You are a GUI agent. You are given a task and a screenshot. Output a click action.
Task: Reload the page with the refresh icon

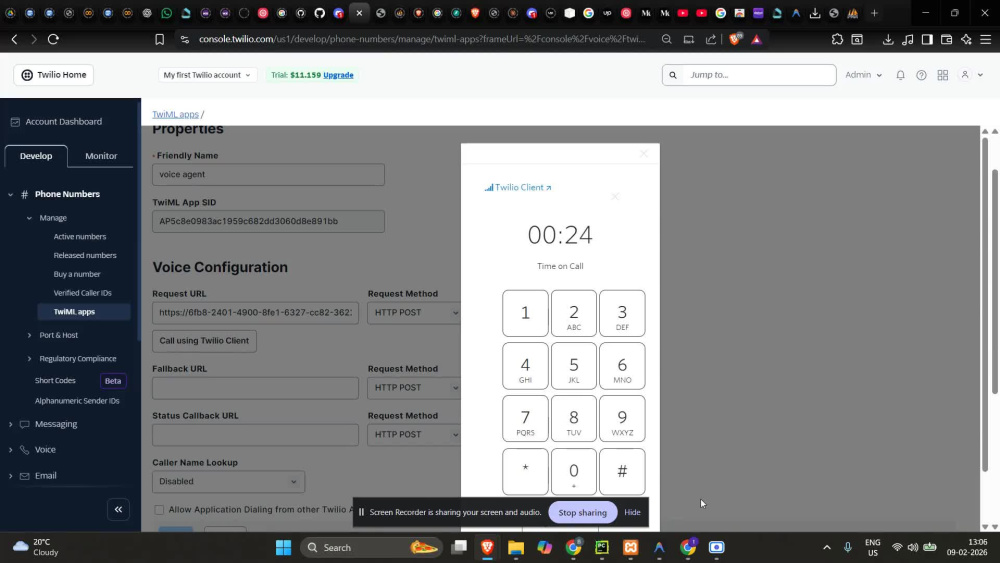pyautogui.click(x=54, y=40)
